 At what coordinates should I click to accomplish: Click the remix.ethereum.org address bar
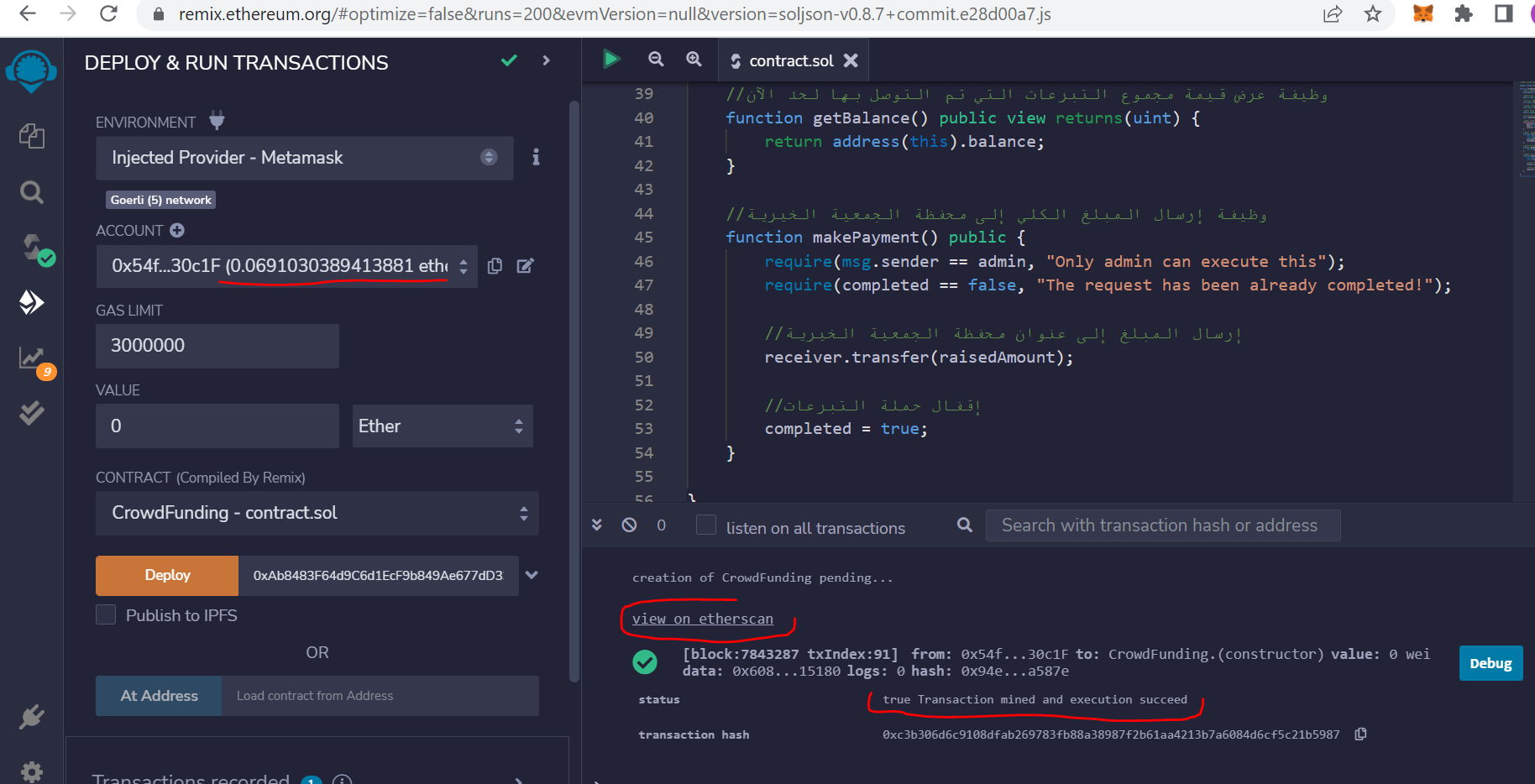pos(615,14)
